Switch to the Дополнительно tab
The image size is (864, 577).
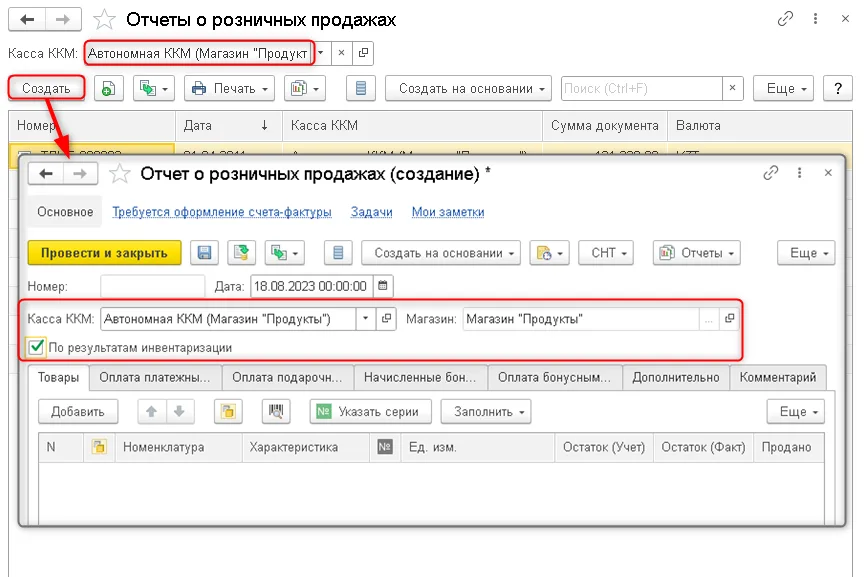click(x=676, y=378)
